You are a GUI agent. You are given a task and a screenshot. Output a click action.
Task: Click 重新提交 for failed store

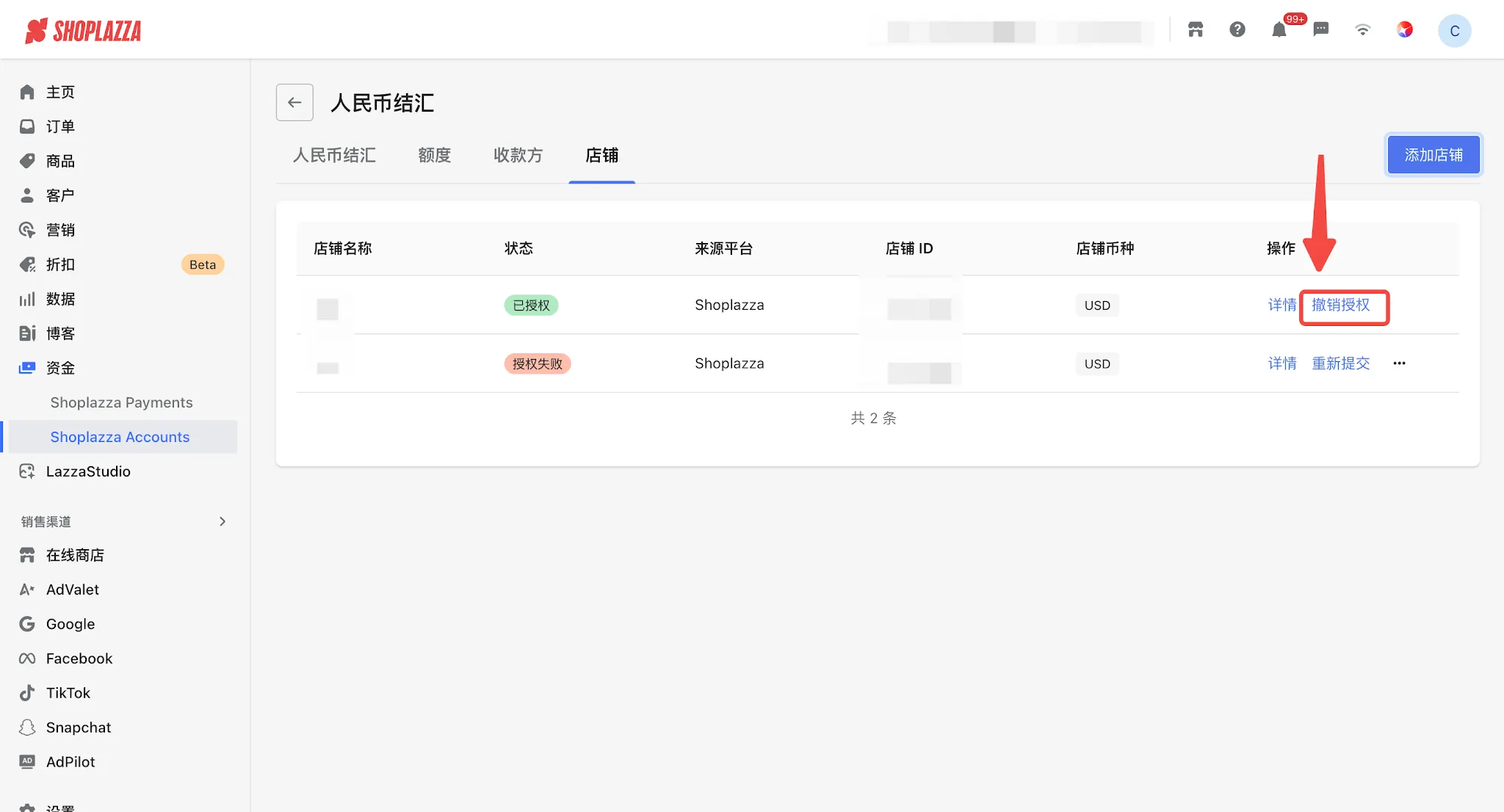pos(1341,363)
